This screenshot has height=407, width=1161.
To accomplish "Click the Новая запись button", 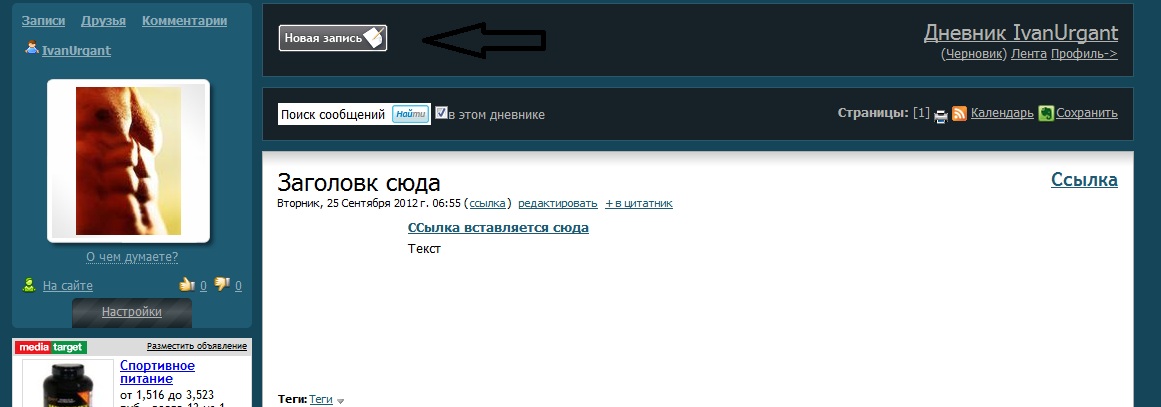I will point(333,38).
